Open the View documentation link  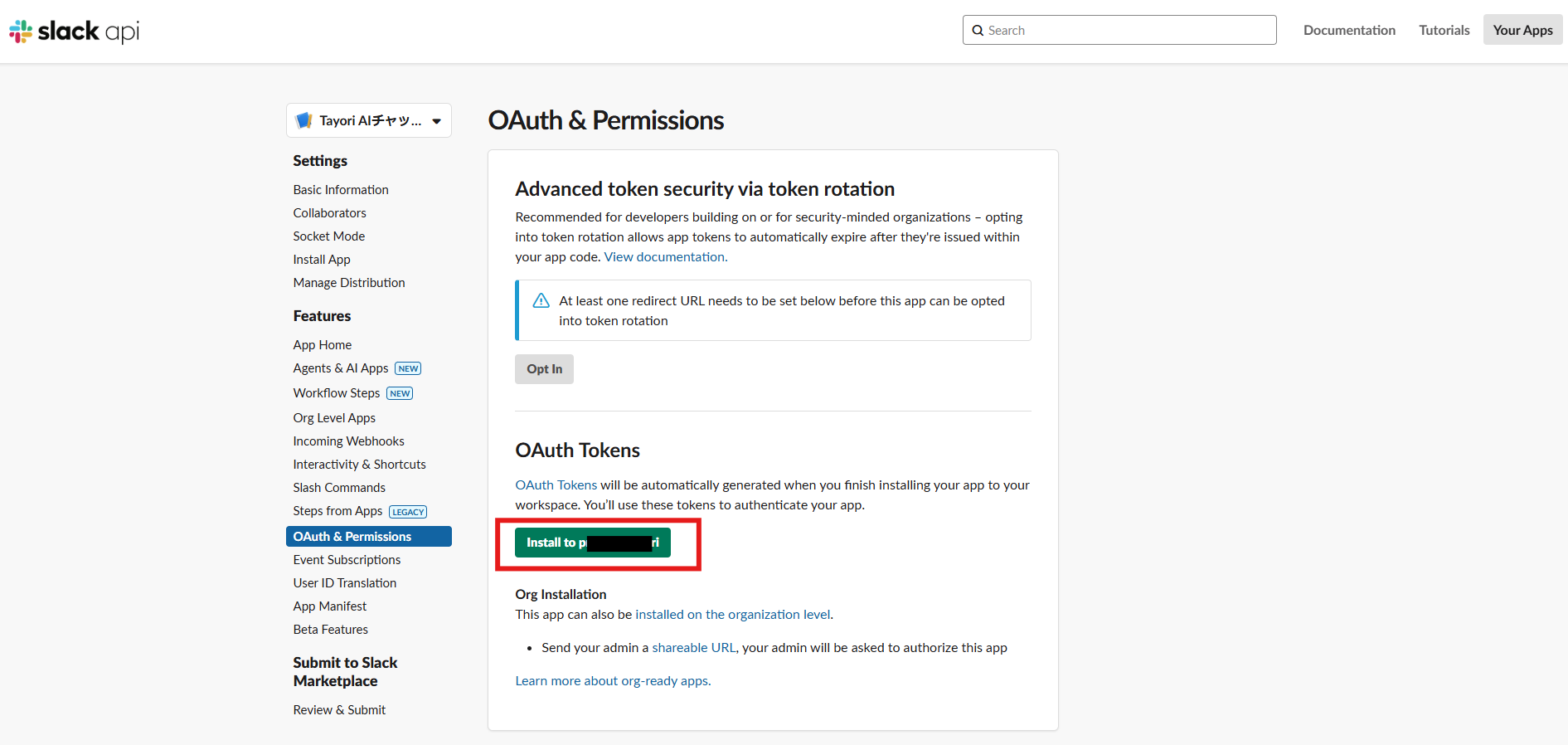(665, 257)
